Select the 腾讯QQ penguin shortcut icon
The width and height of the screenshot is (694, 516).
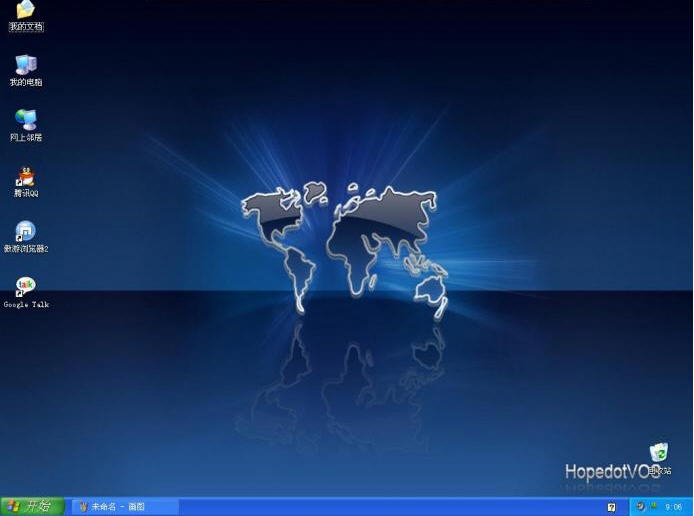[x=25, y=178]
